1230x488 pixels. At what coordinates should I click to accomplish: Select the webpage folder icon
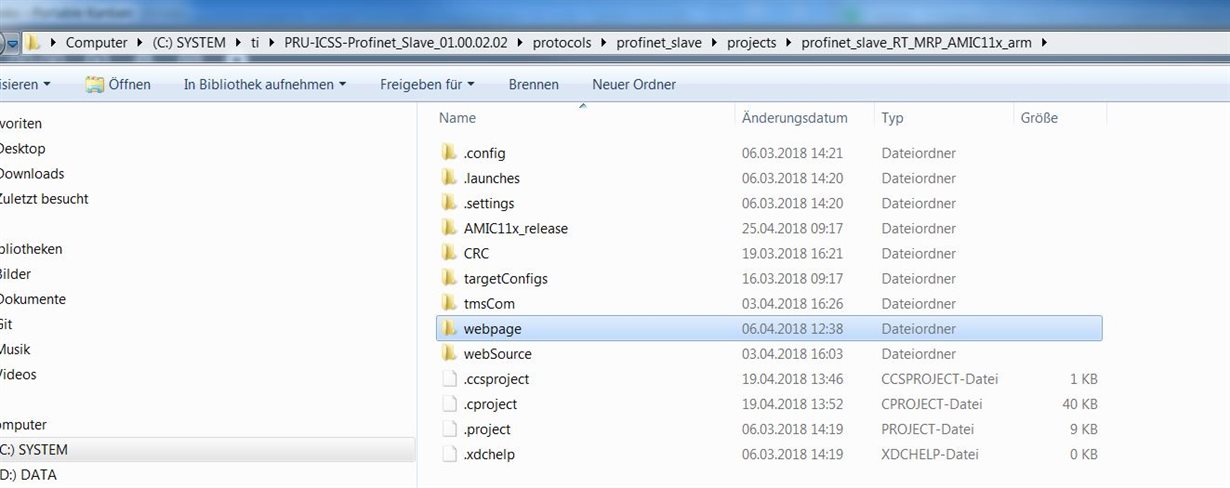[449, 328]
